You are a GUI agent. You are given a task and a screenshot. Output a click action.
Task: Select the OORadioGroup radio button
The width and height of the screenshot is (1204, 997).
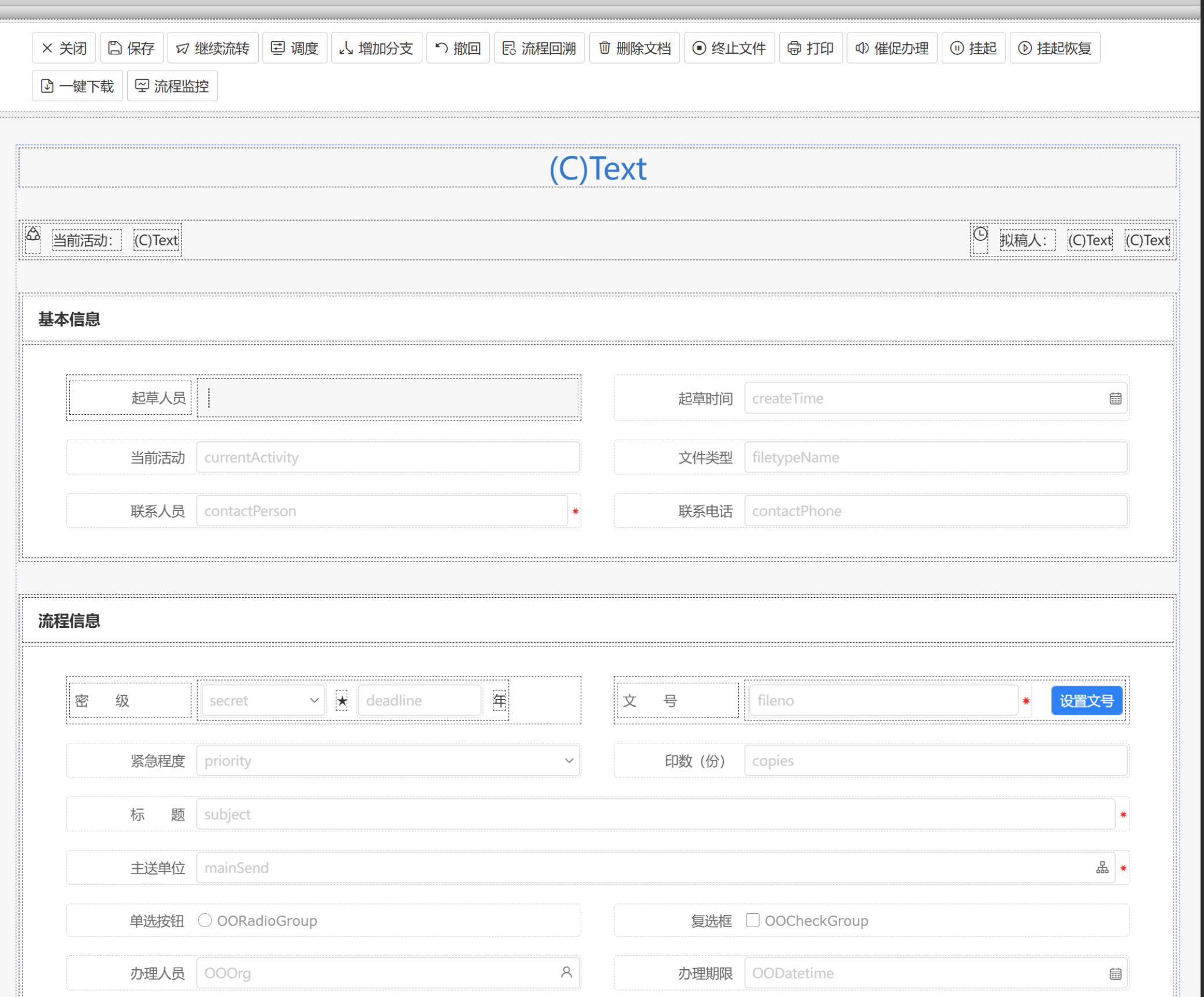(205, 920)
